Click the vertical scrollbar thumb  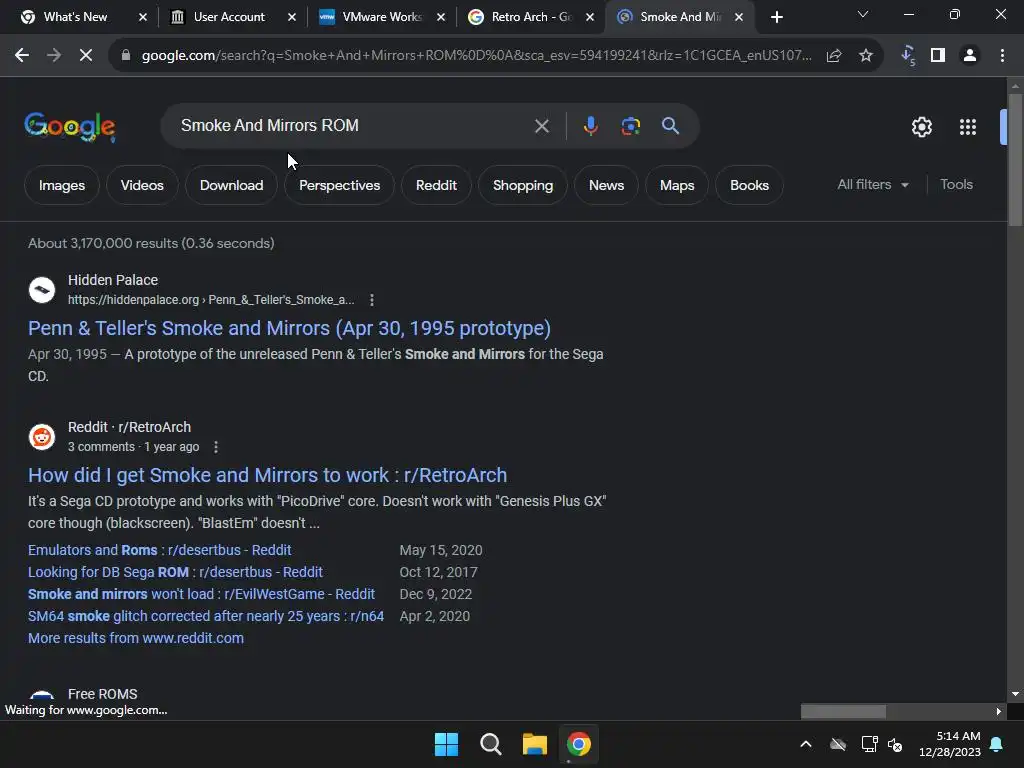(x=1015, y=160)
